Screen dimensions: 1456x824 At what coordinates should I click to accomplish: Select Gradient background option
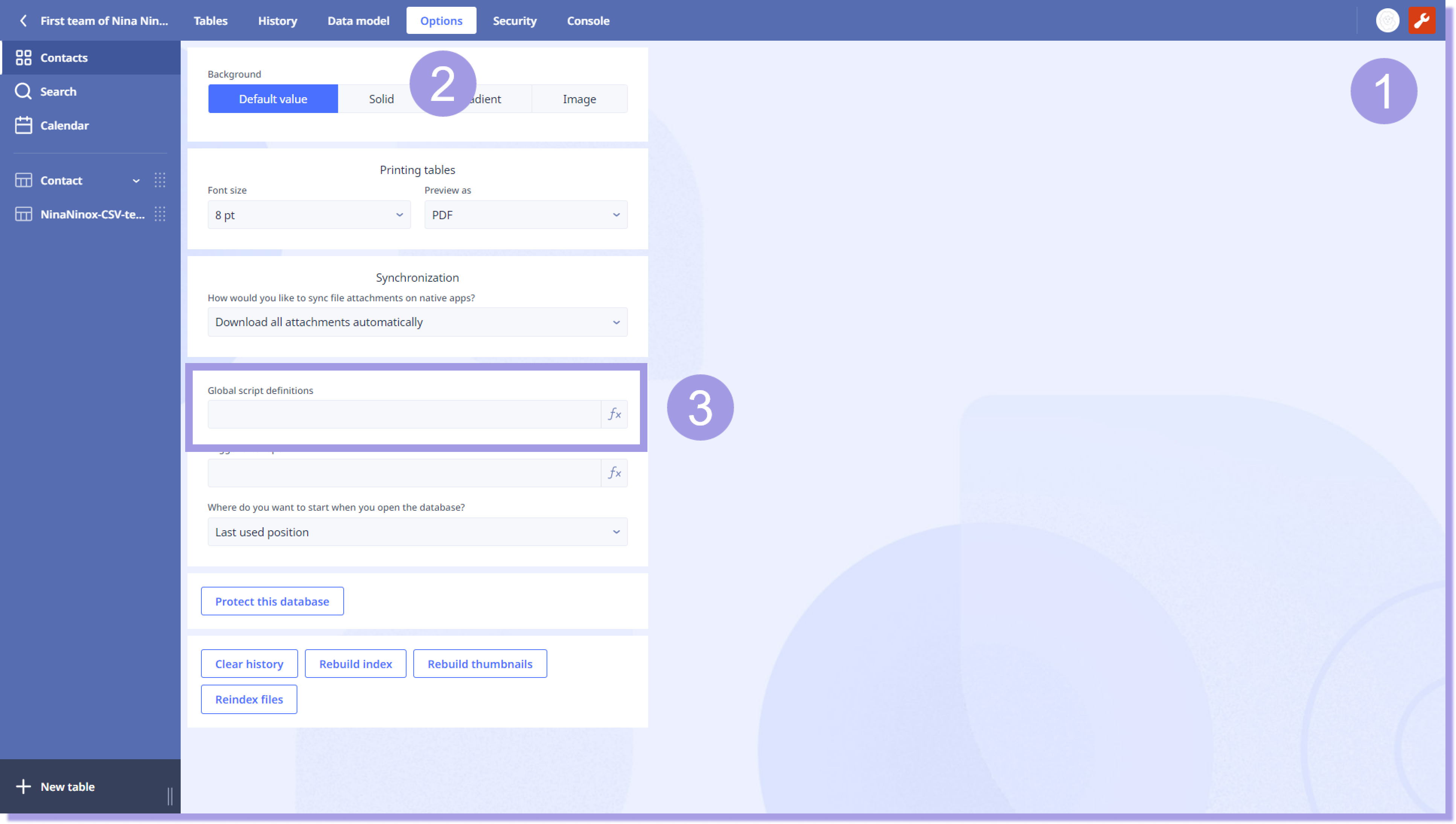pyautogui.click(x=478, y=99)
